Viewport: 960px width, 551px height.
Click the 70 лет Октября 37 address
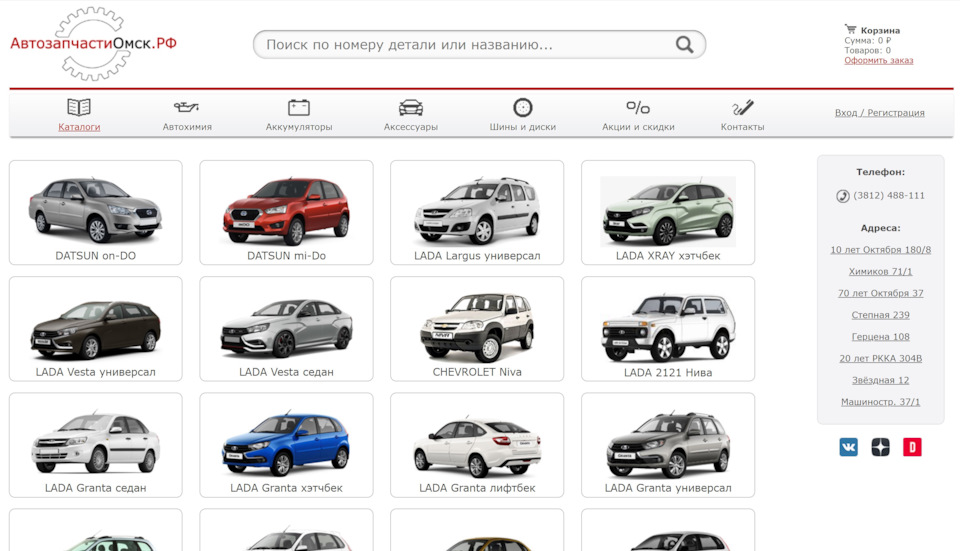880,293
